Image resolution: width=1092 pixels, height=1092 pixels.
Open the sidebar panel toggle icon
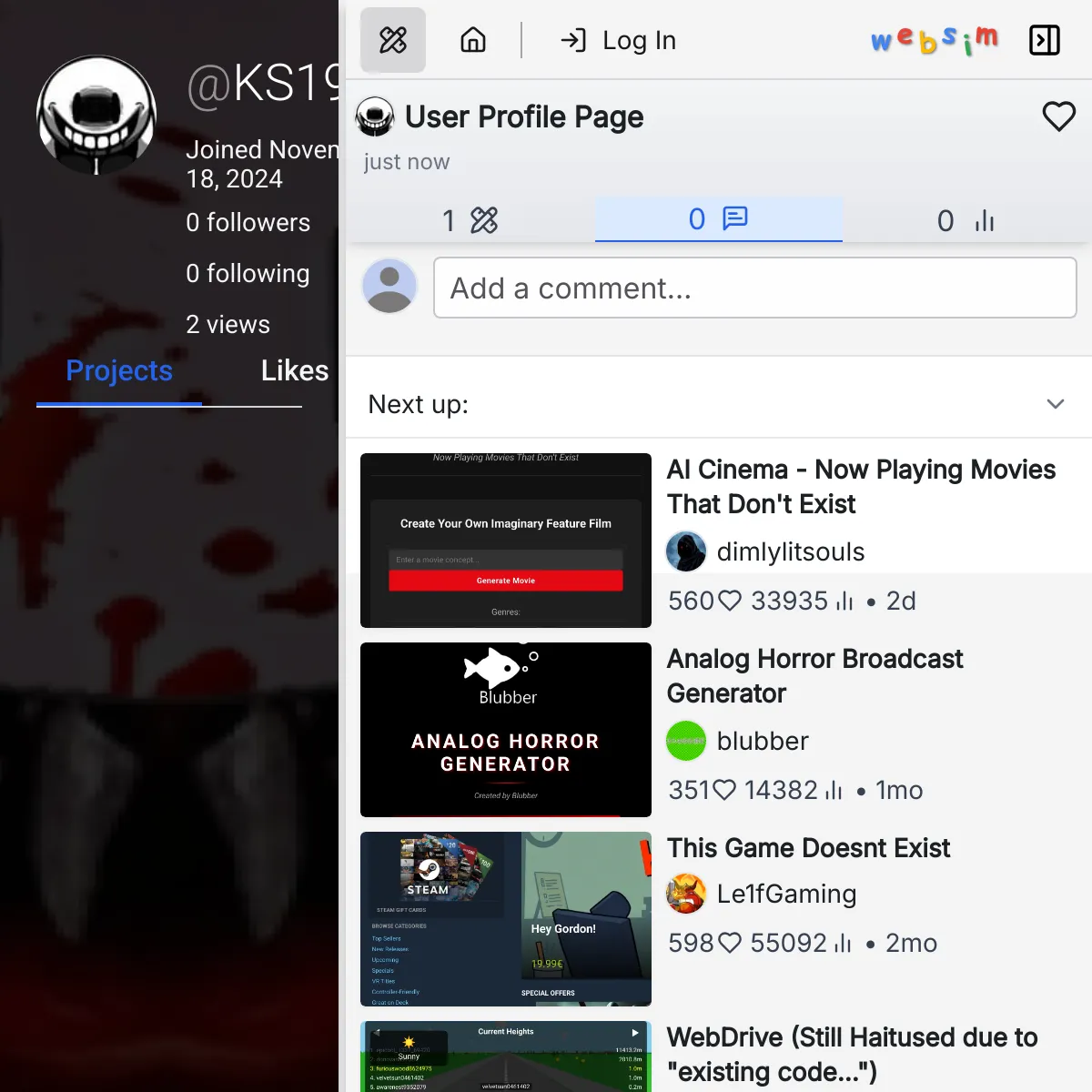pos(1044,40)
